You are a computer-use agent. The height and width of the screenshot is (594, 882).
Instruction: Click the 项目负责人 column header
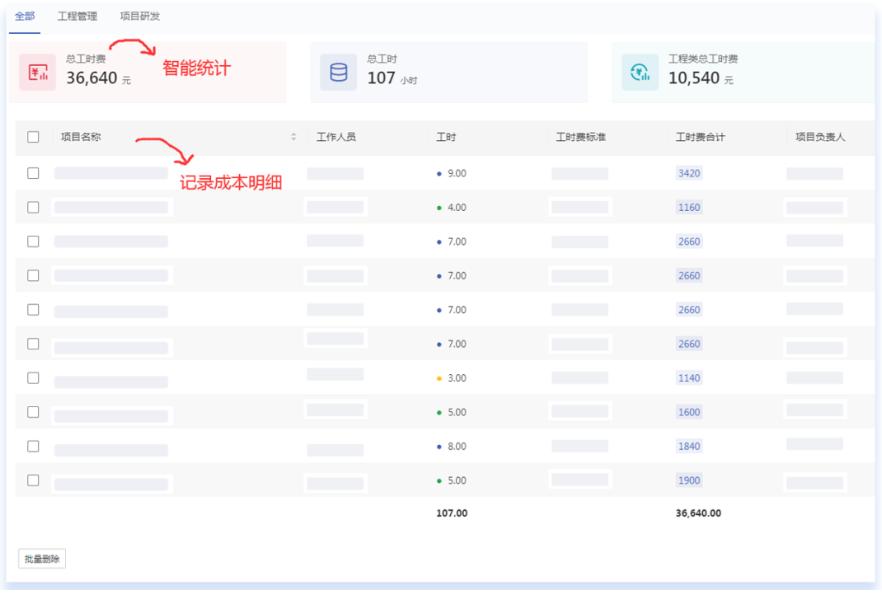tap(820, 137)
